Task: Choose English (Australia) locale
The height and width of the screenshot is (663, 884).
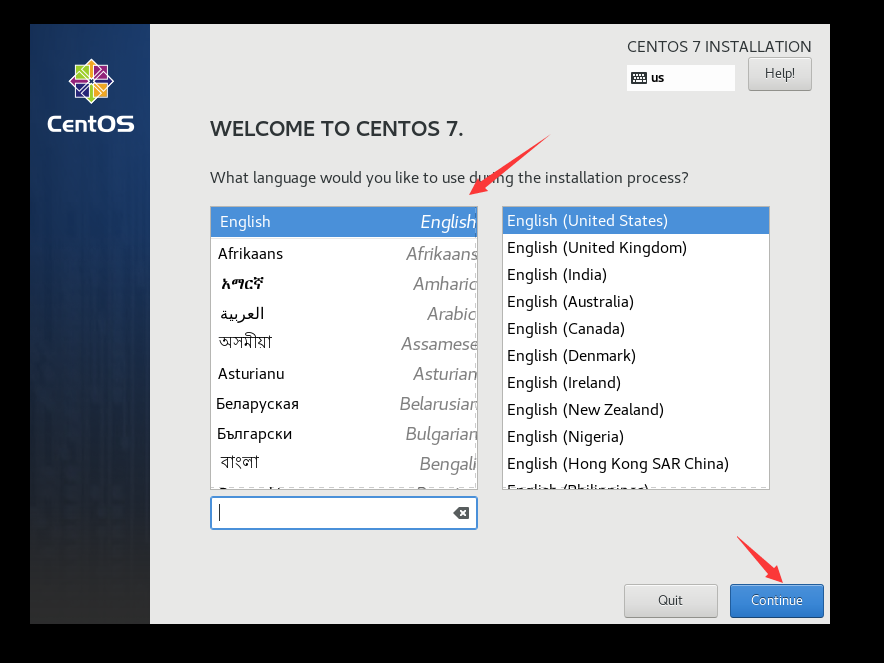Action: pos(635,302)
